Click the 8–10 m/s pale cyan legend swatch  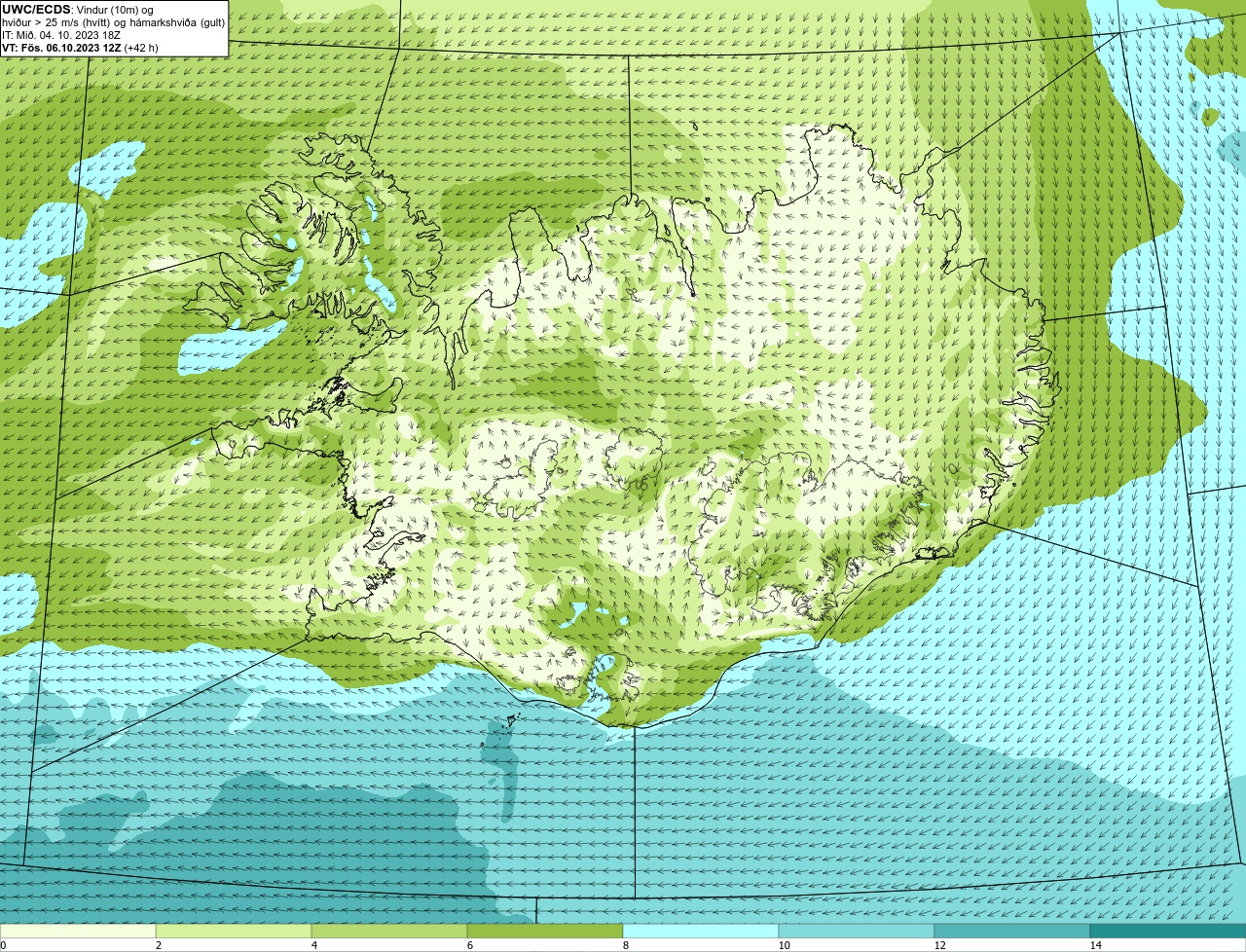[x=701, y=931]
